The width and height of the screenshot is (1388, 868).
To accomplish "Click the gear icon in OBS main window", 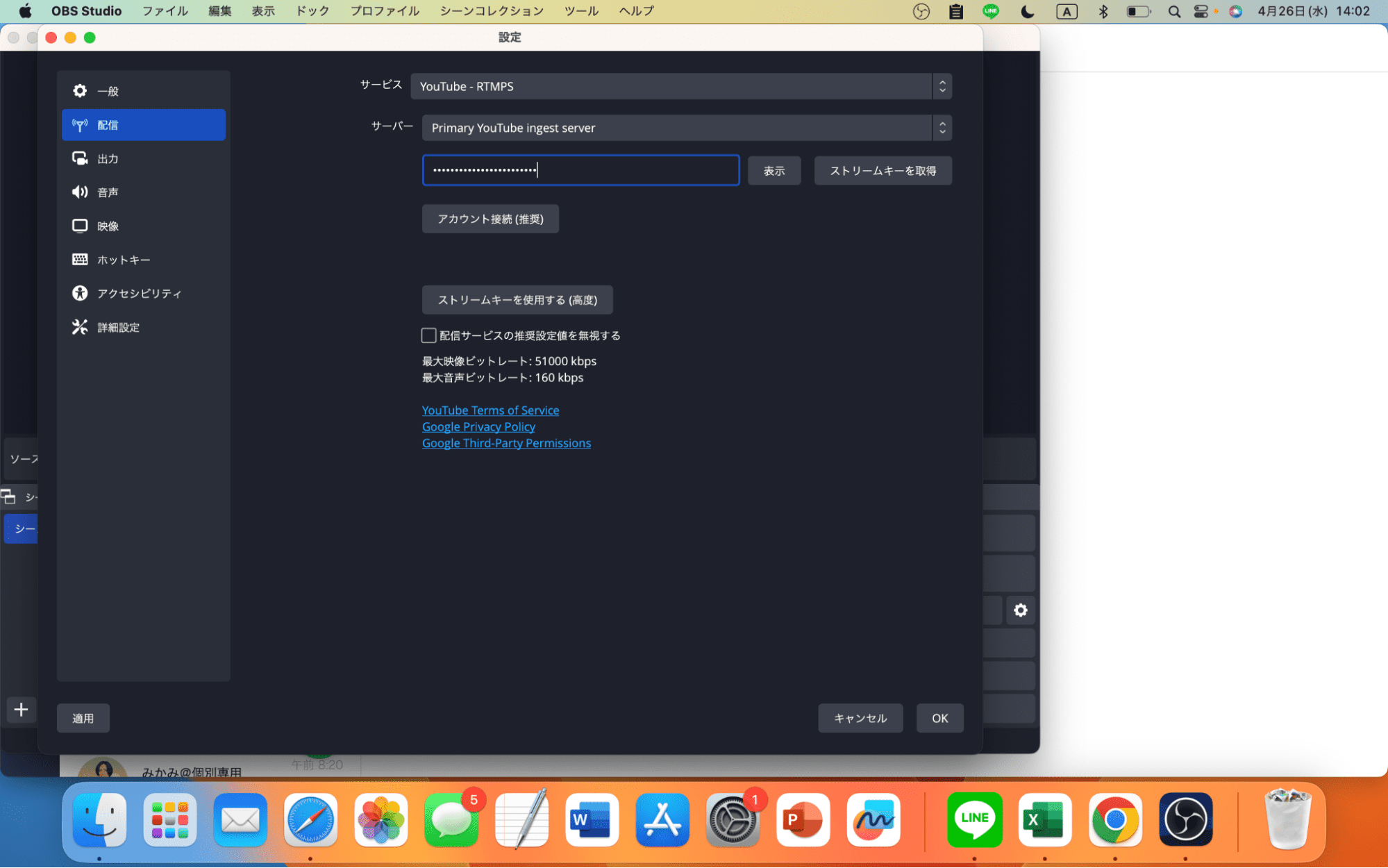I will 1020,610.
